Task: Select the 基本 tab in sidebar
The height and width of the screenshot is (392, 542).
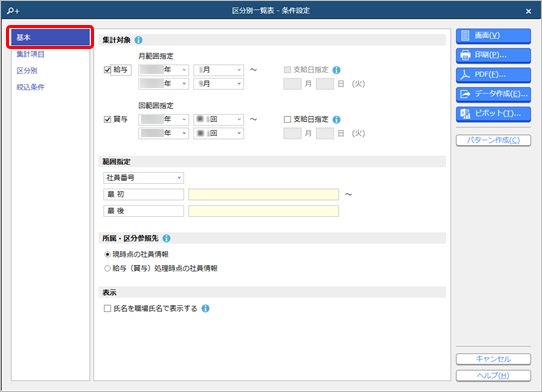Action: [50, 37]
